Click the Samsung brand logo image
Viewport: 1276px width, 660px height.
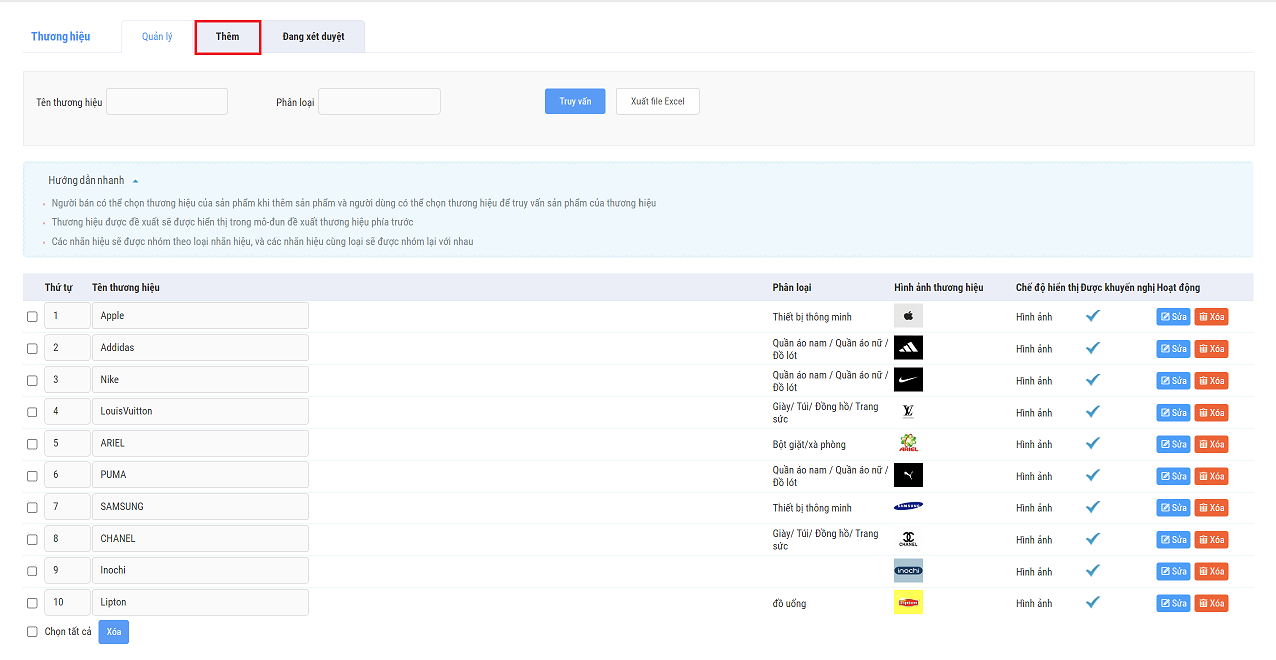pyautogui.click(x=908, y=507)
